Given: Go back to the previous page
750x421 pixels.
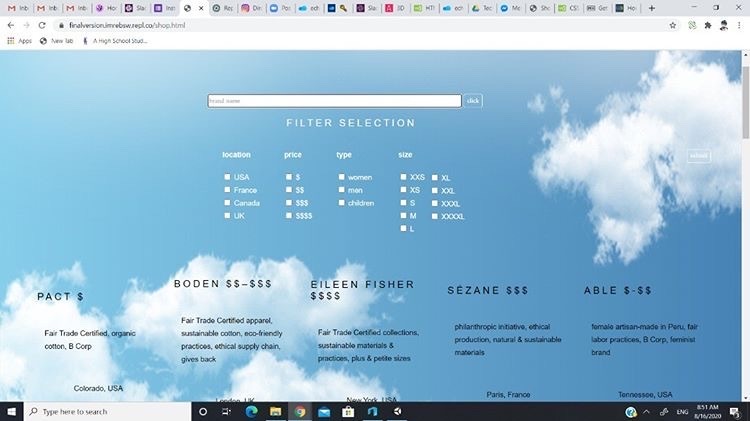Looking at the screenshot, I should click(11, 25).
